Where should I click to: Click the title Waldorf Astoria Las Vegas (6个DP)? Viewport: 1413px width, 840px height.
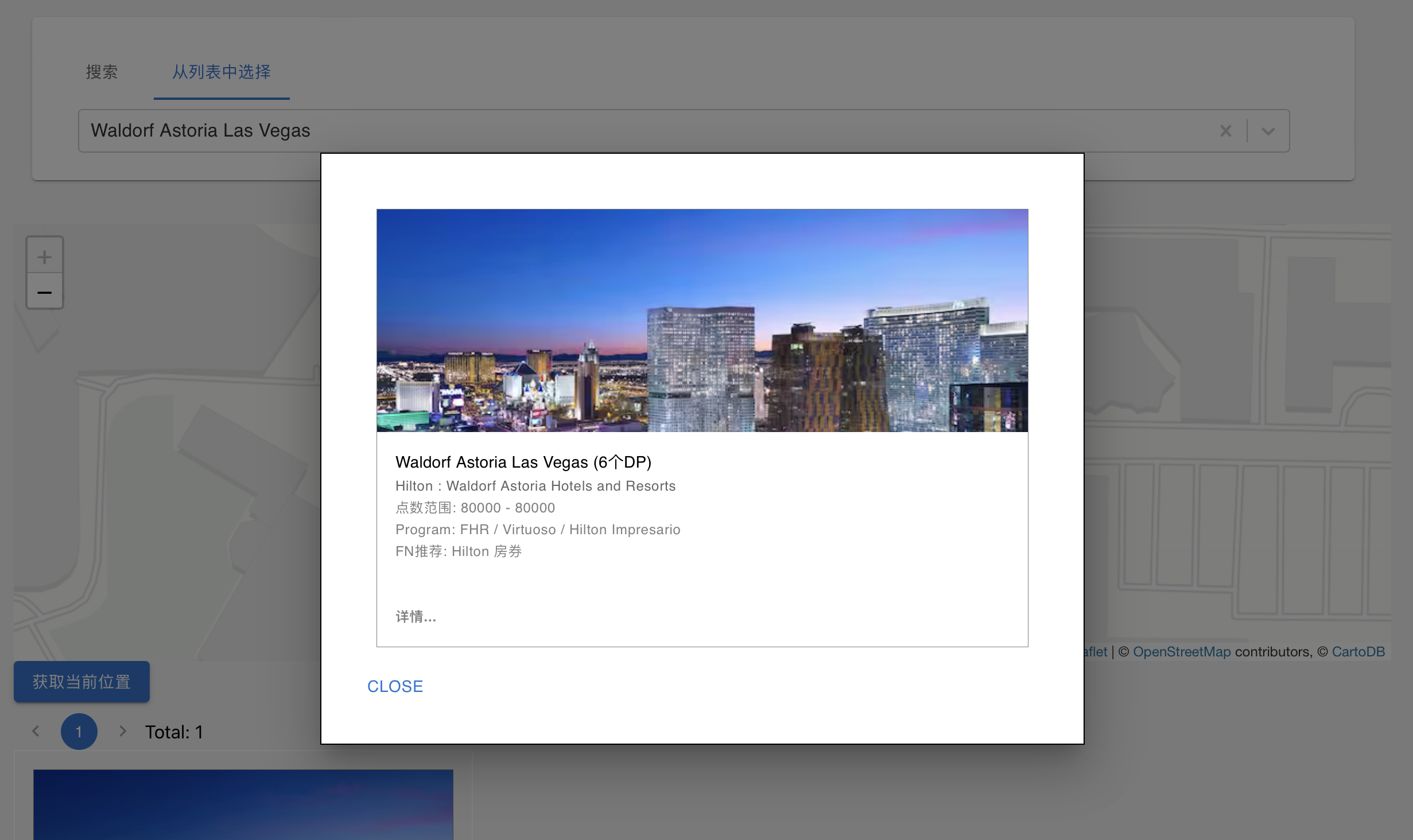point(523,462)
